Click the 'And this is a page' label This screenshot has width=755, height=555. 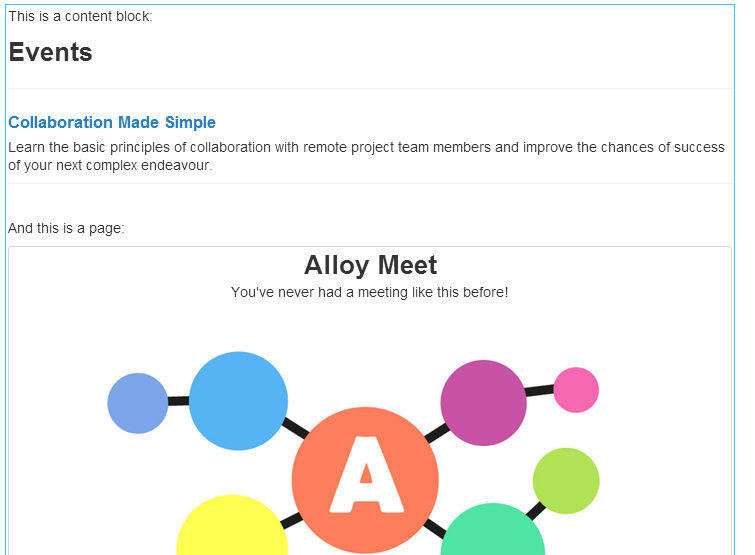[66, 228]
